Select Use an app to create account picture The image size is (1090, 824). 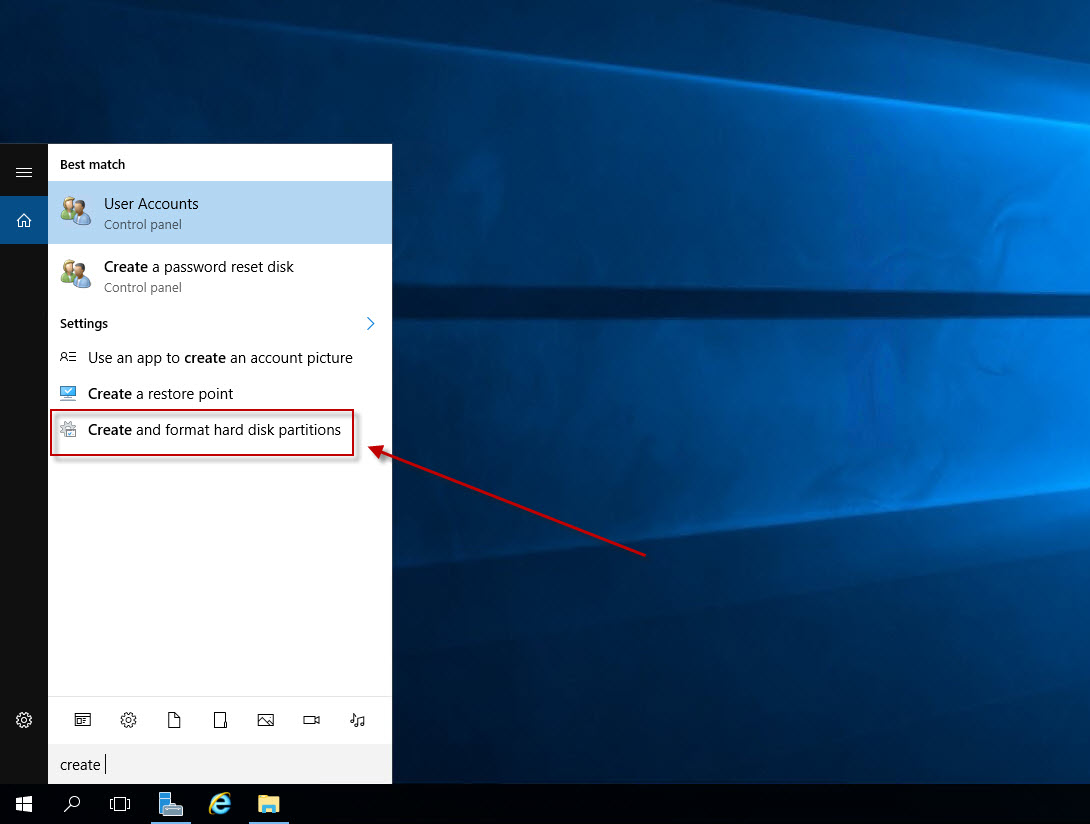(220, 358)
